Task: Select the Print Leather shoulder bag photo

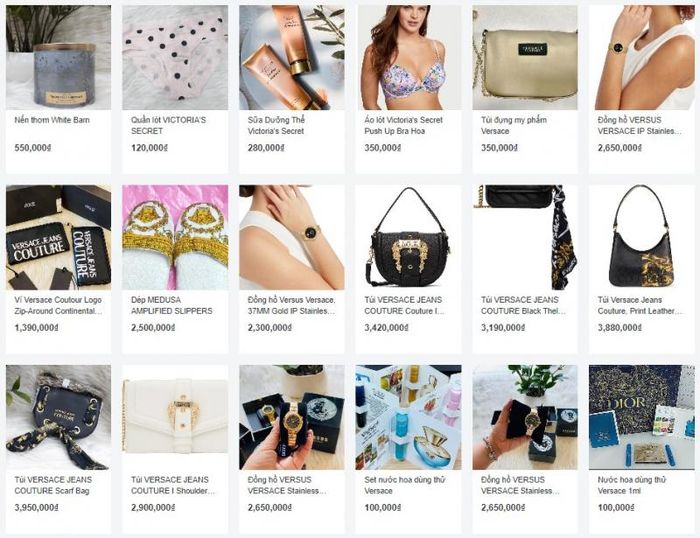Action: pos(642,238)
